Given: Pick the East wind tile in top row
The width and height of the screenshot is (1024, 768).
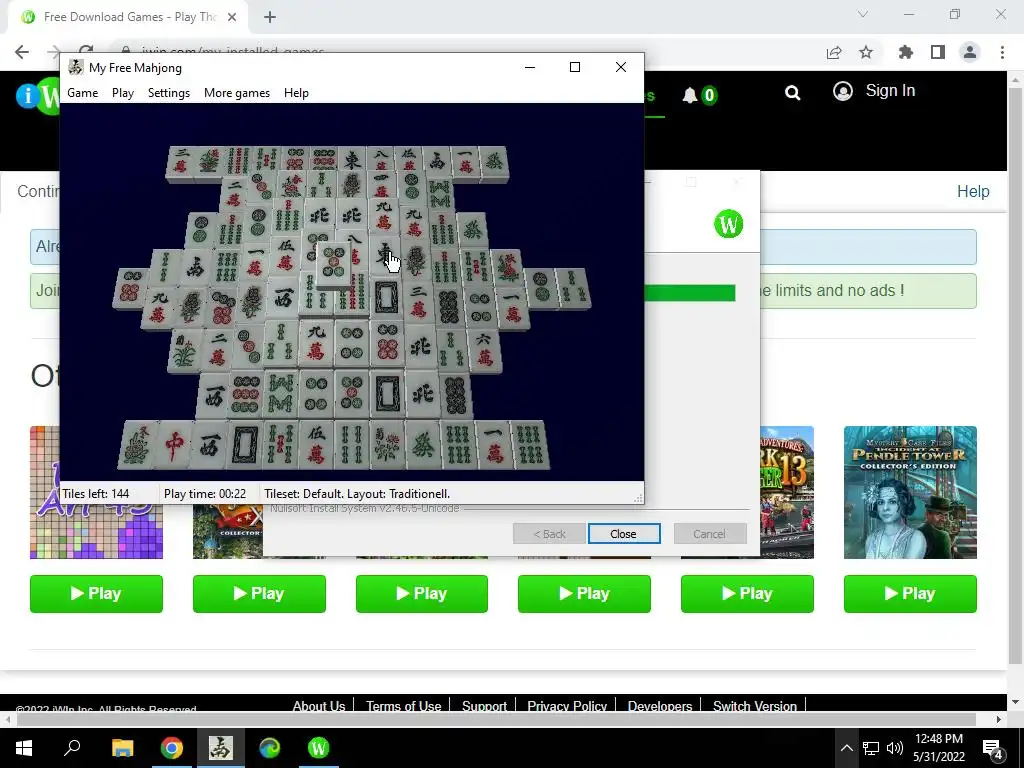Looking at the screenshot, I should tap(353, 160).
